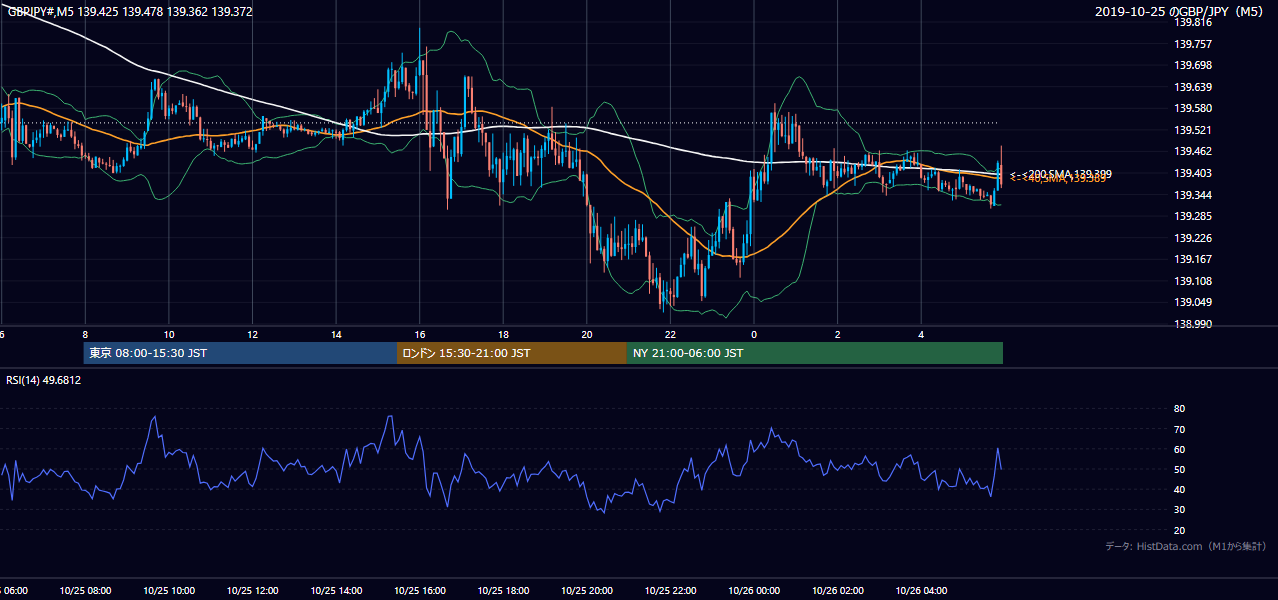This screenshot has height=600, width=1278.
Task: Select the NY 21:00-06:00 JST session bar
Action: pyautogui.click(x=815, y=353)
